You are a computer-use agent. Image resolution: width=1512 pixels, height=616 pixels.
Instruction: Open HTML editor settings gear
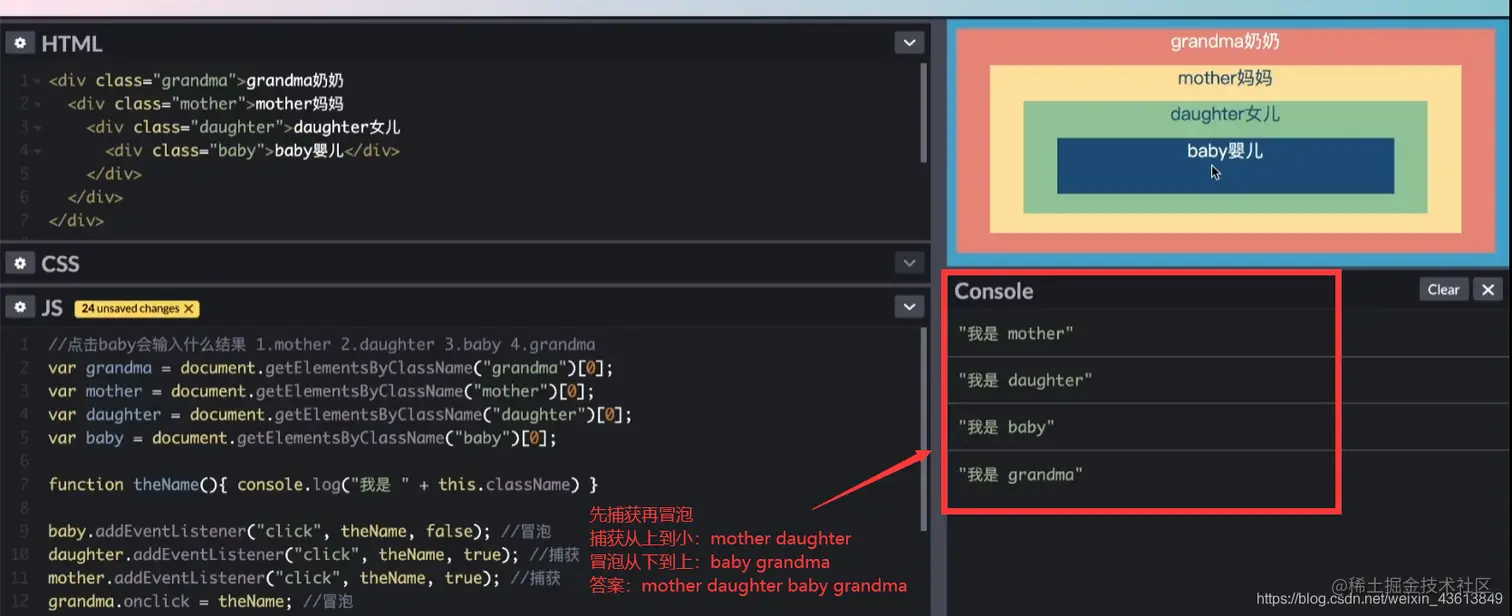(20, 43)
